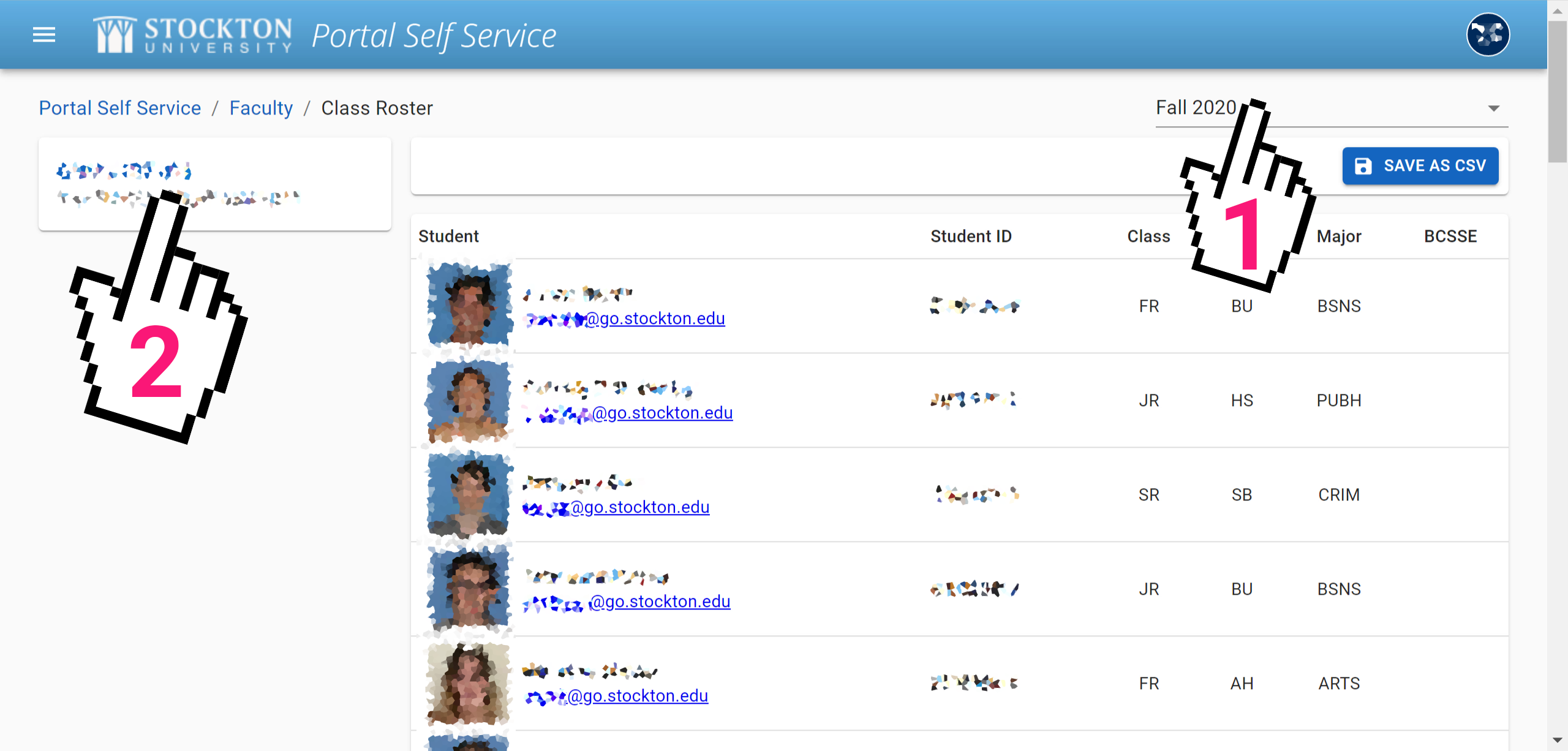The height and width of the screenshot is (751, 1568).
Task: Email the first FR BSNS student
Action: click(x=625, y=319)
